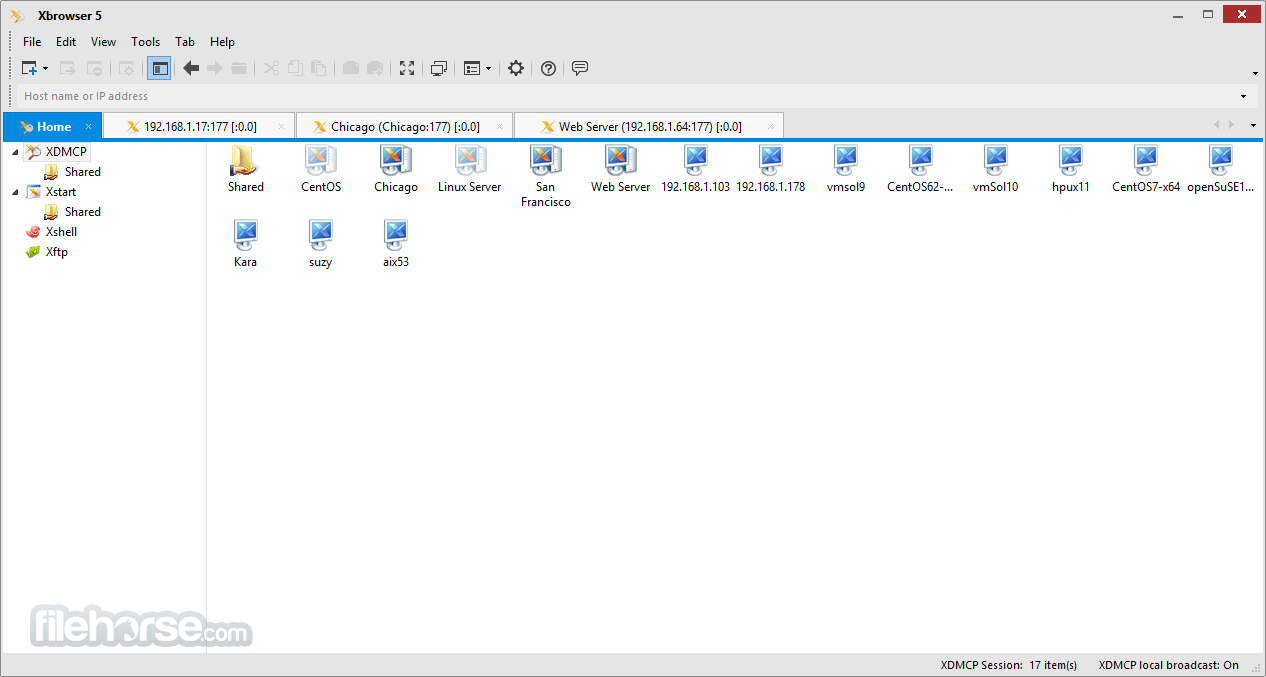1266x677 pixels.
Task: Click the feedback speech bubble icon
Action: pos(580,68)
